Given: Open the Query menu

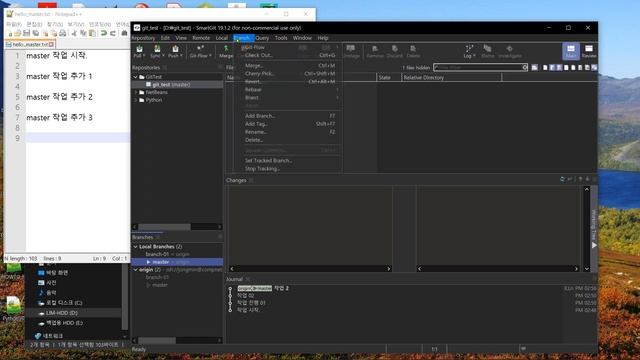Looking at the screenshot, I should [262, 38].
